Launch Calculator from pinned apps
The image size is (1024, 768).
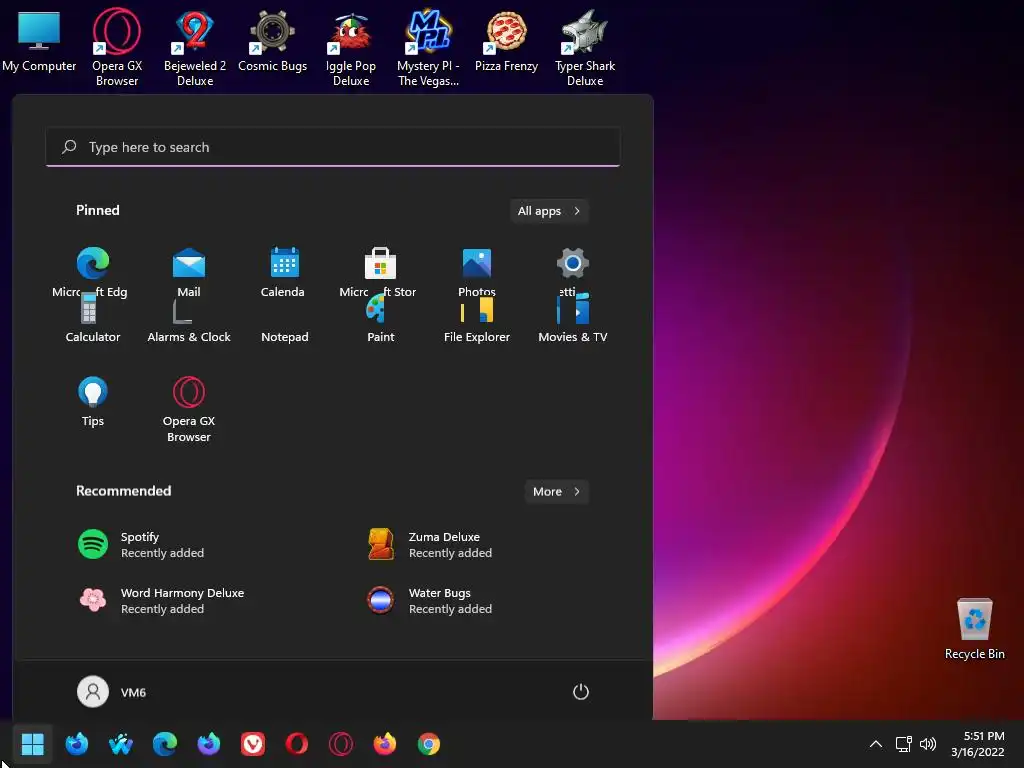pos(93,320)
